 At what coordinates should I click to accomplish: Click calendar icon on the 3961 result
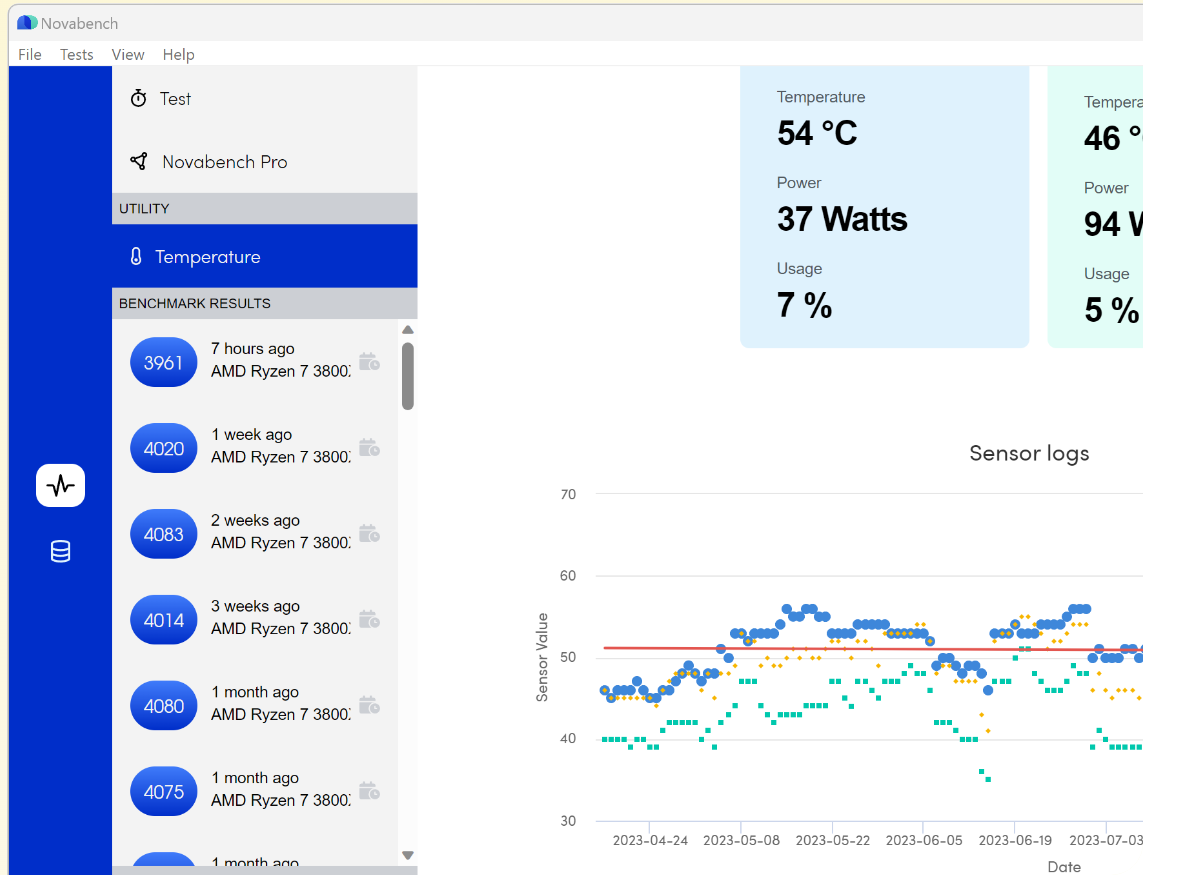click(x=369, y=362)
